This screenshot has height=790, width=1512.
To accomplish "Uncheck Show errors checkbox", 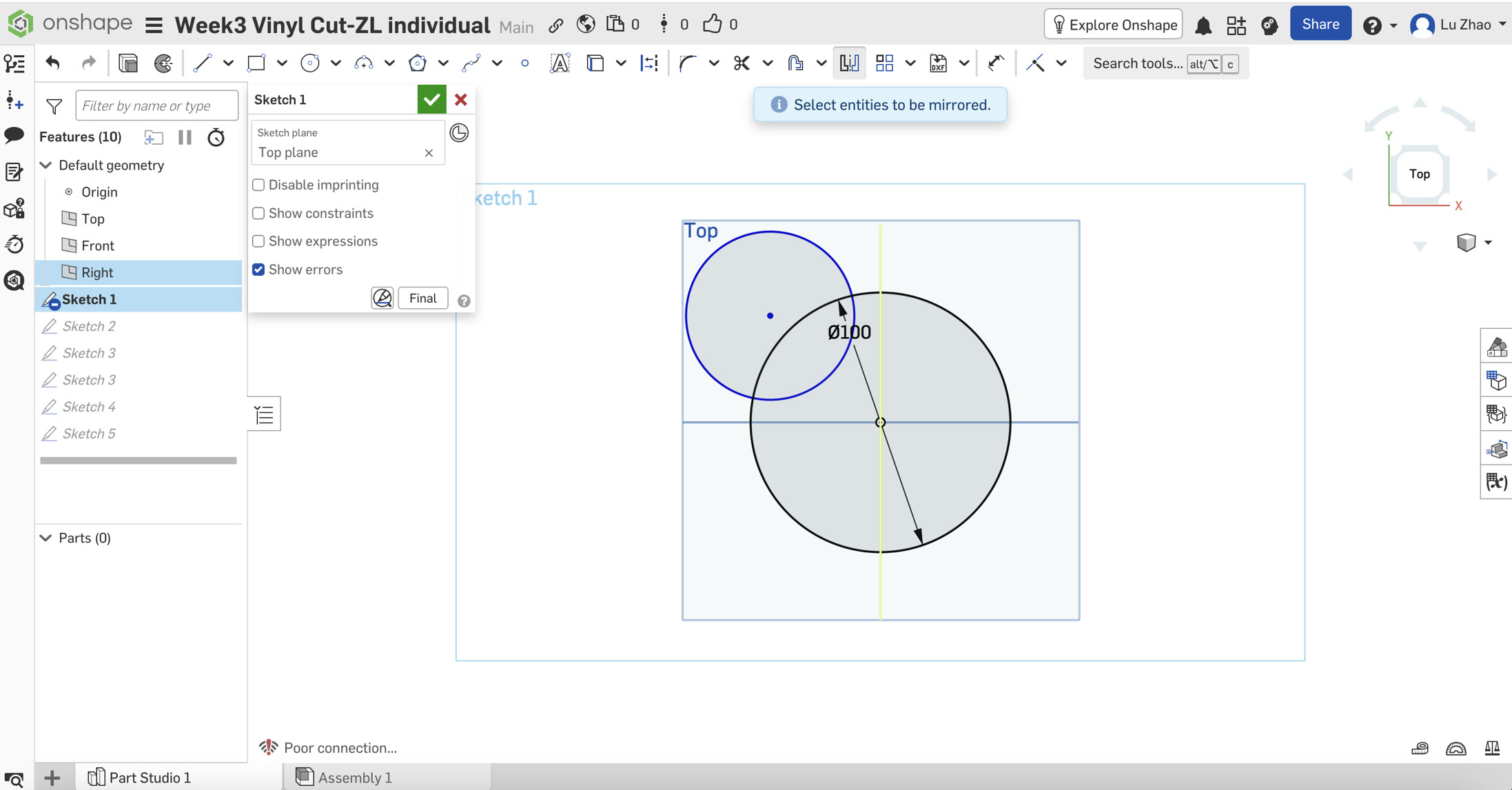I will (258, 270).
